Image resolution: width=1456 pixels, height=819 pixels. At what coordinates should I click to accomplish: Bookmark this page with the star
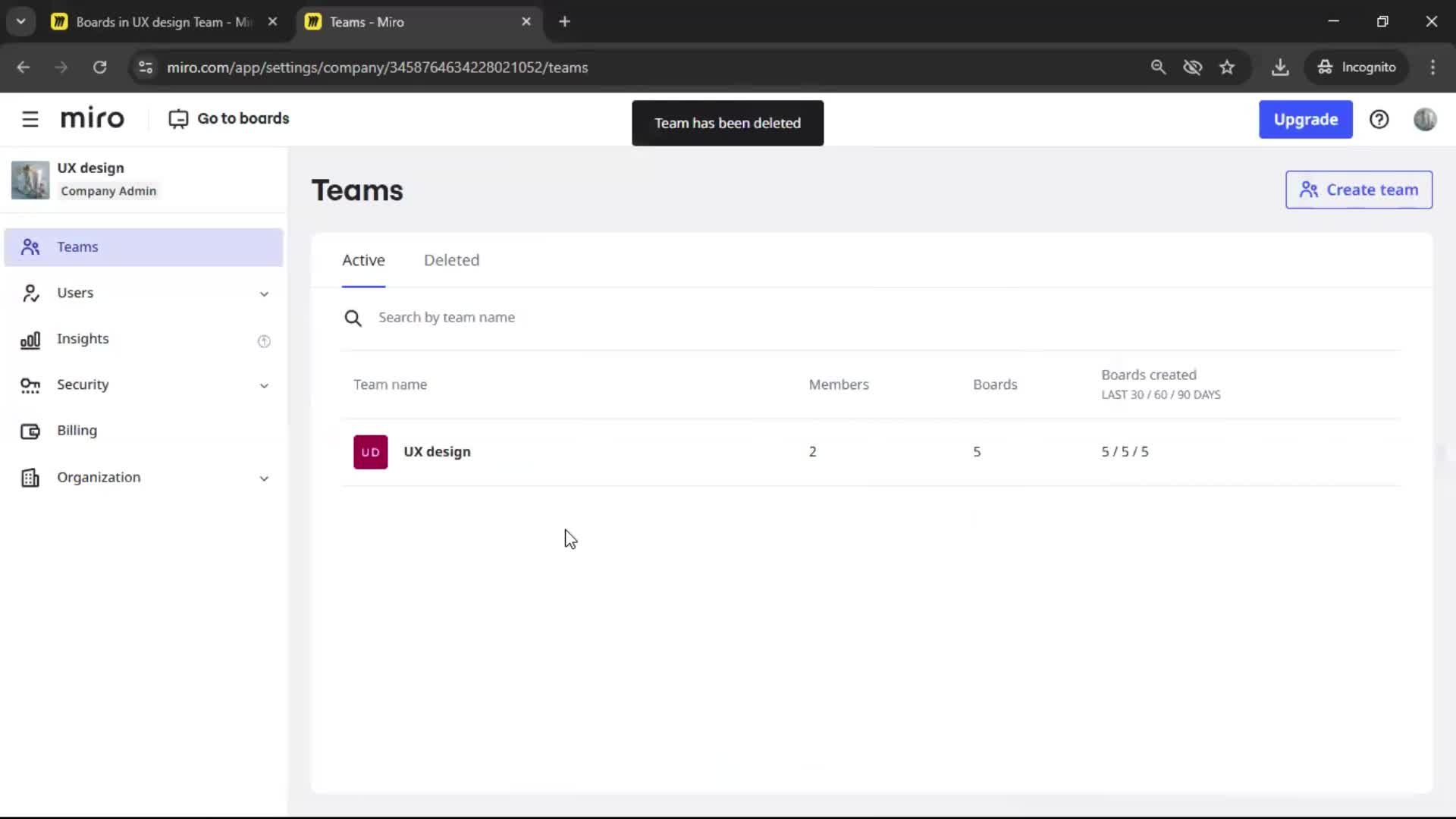click(1227, 67)
